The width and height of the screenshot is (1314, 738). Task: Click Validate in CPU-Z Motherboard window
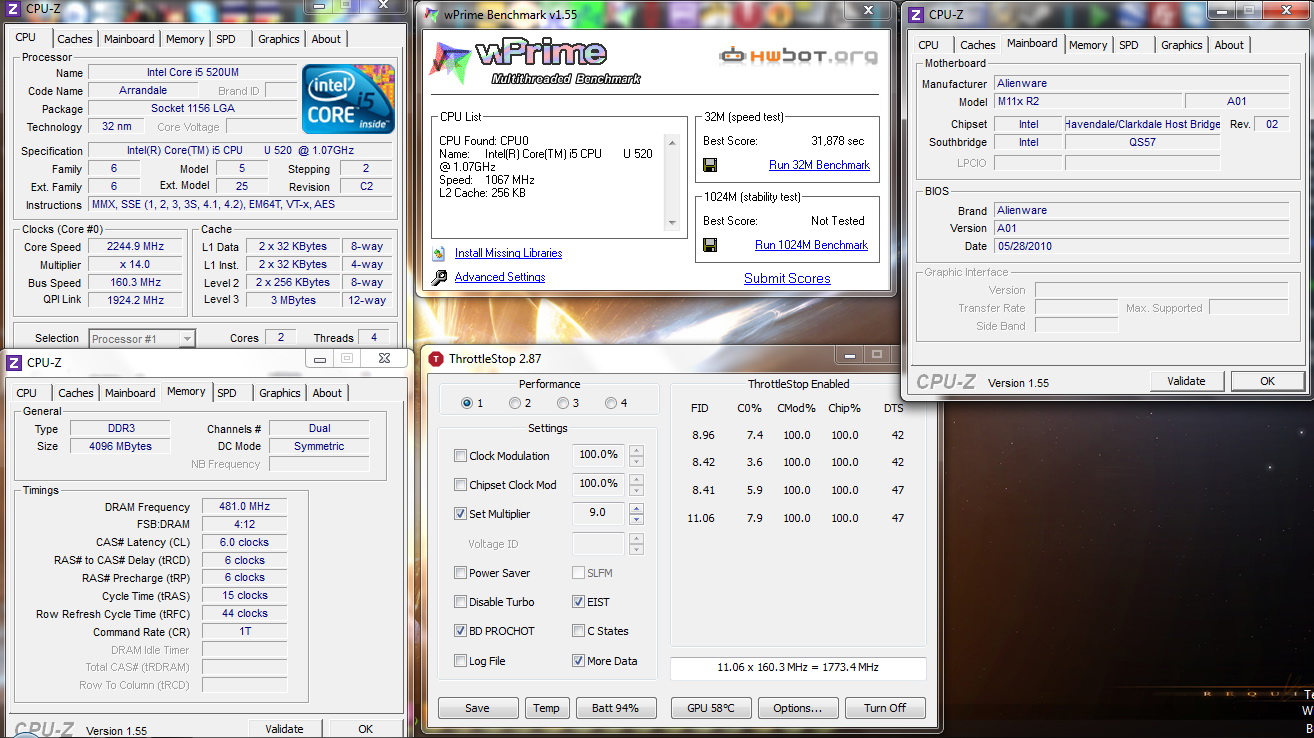click(1186, 381)
